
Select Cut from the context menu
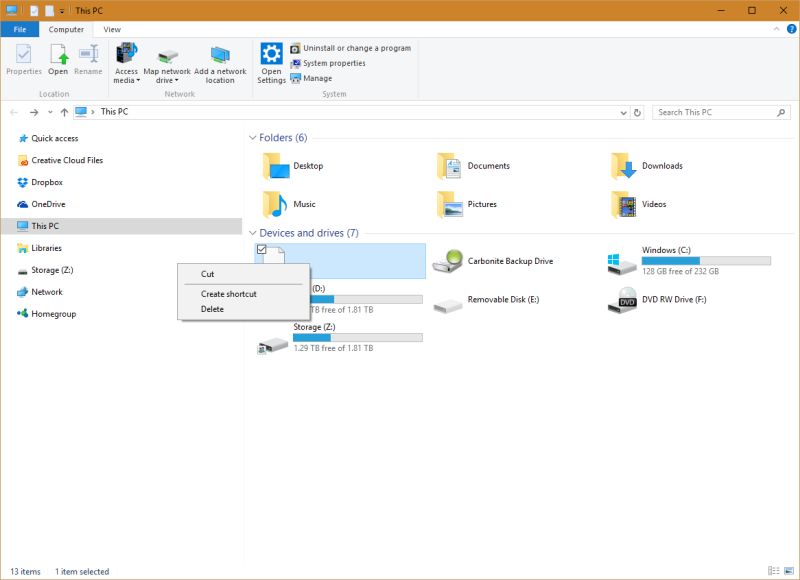pos(206,273)
